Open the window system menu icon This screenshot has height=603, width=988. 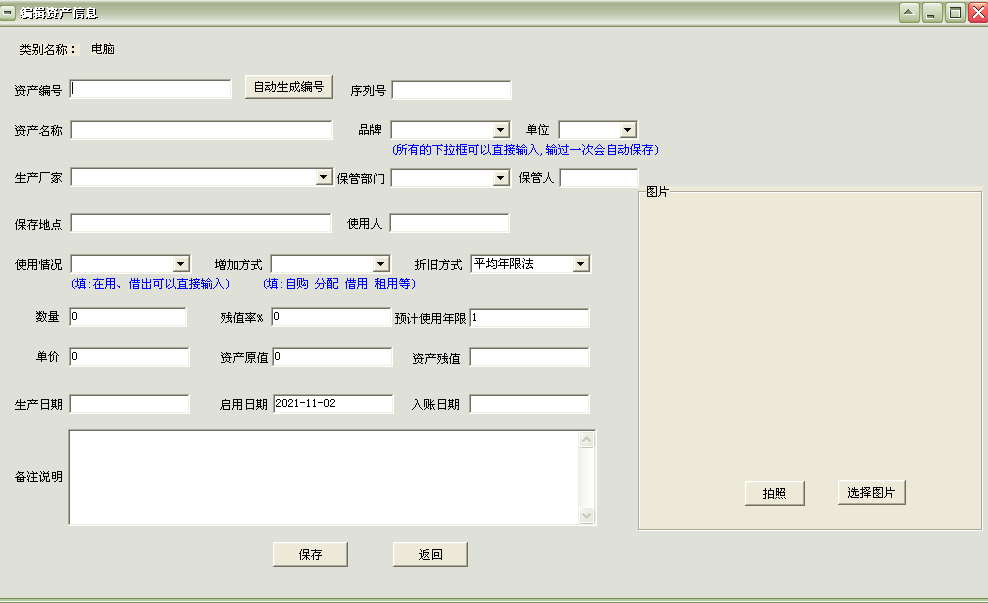8,12
